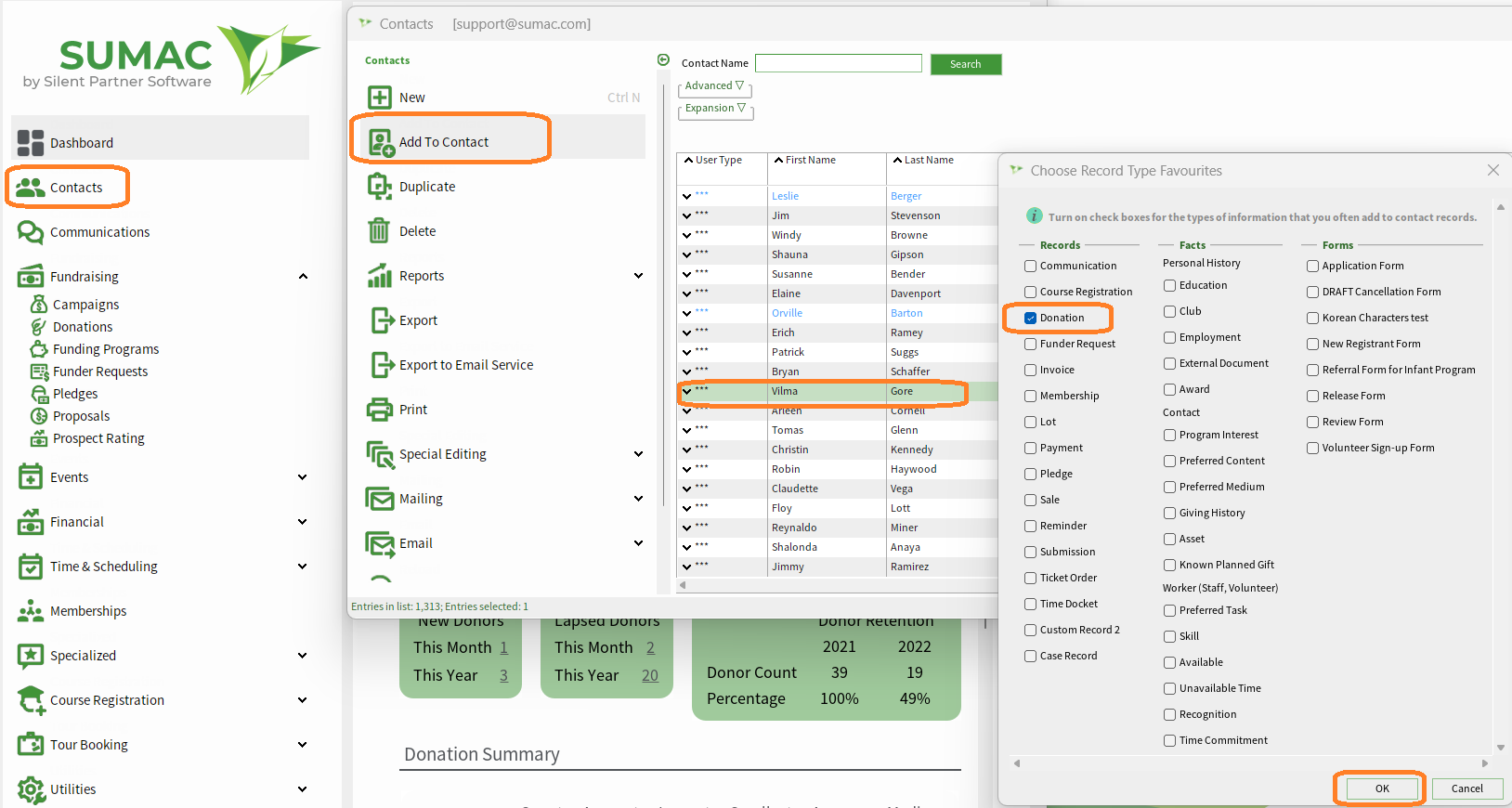Click the Contacts people icon
Viewport: 1512px width, 808px height.
pos(31,188)
